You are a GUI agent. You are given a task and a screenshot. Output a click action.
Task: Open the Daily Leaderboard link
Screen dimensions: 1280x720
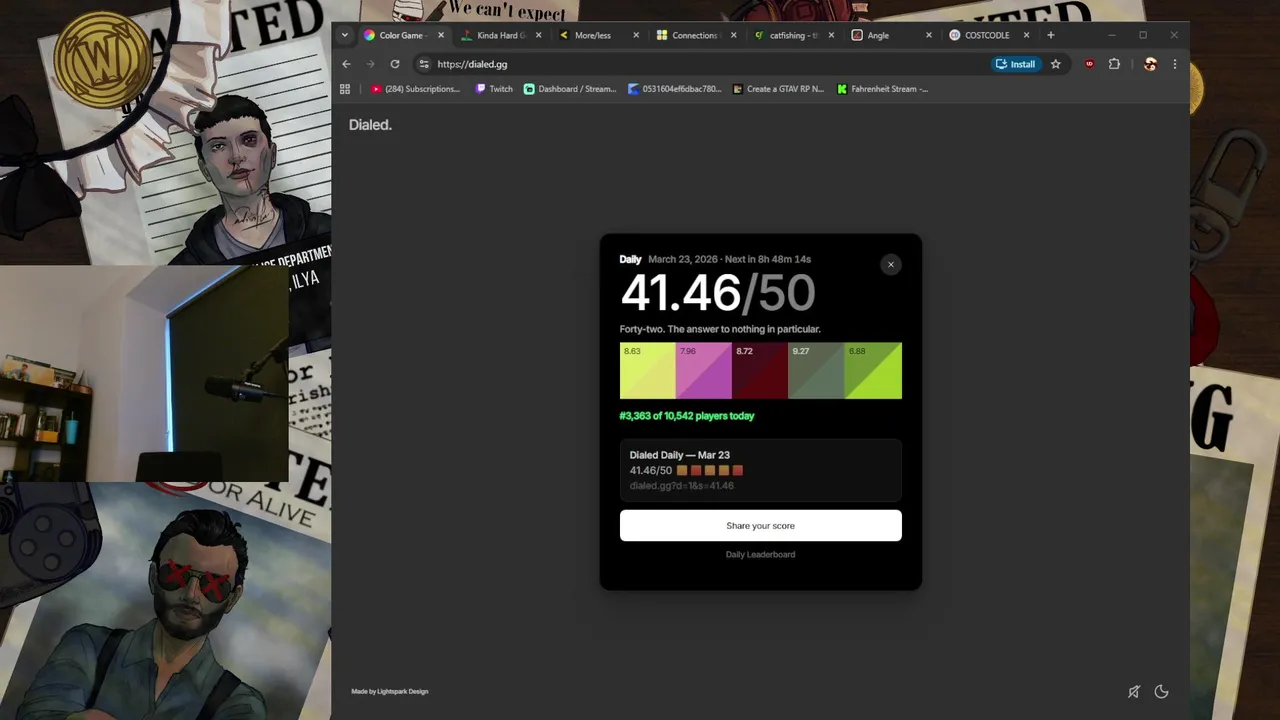tap(760, 555)
